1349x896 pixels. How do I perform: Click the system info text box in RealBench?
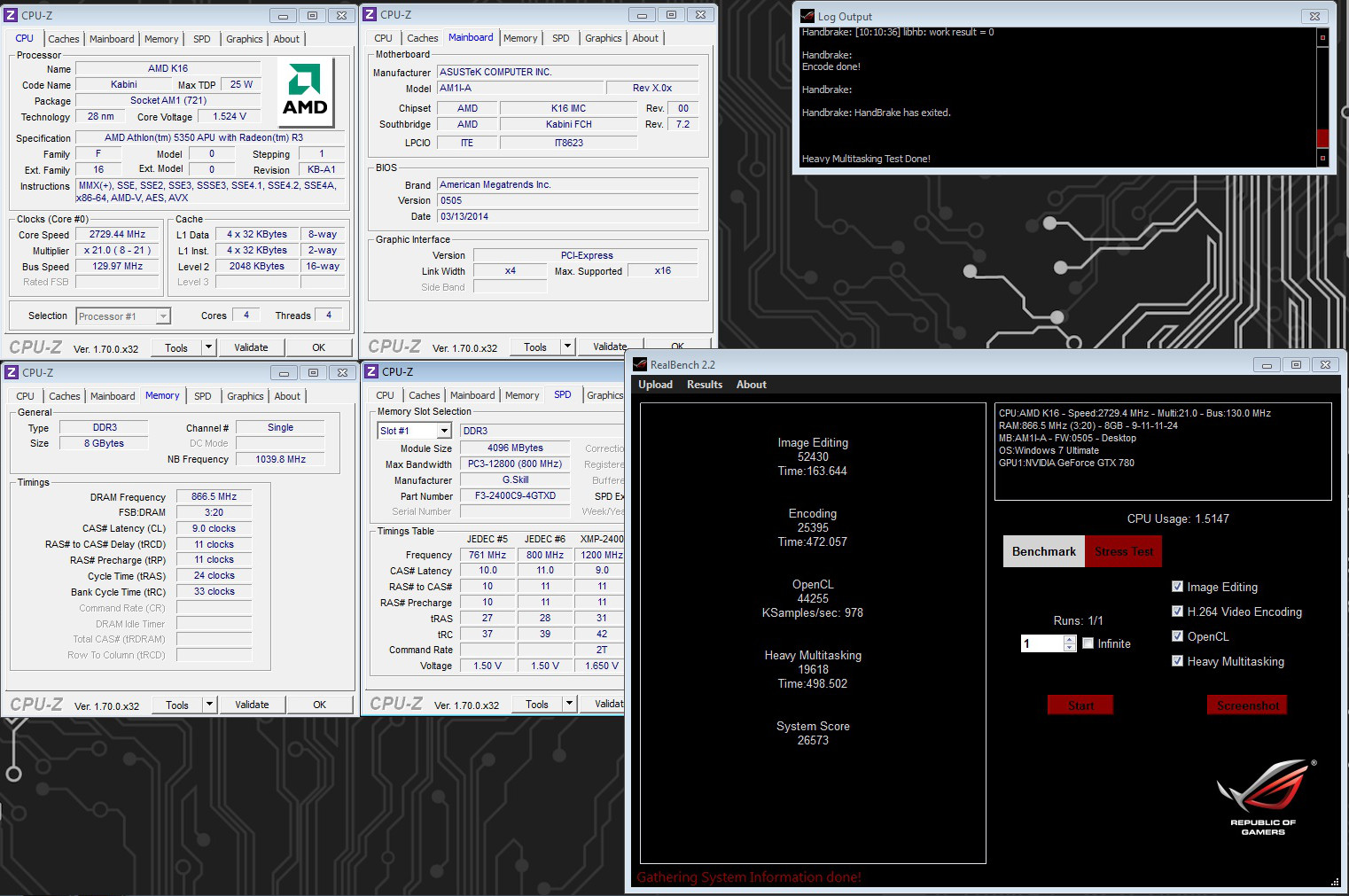click(x=1163, y=452)
